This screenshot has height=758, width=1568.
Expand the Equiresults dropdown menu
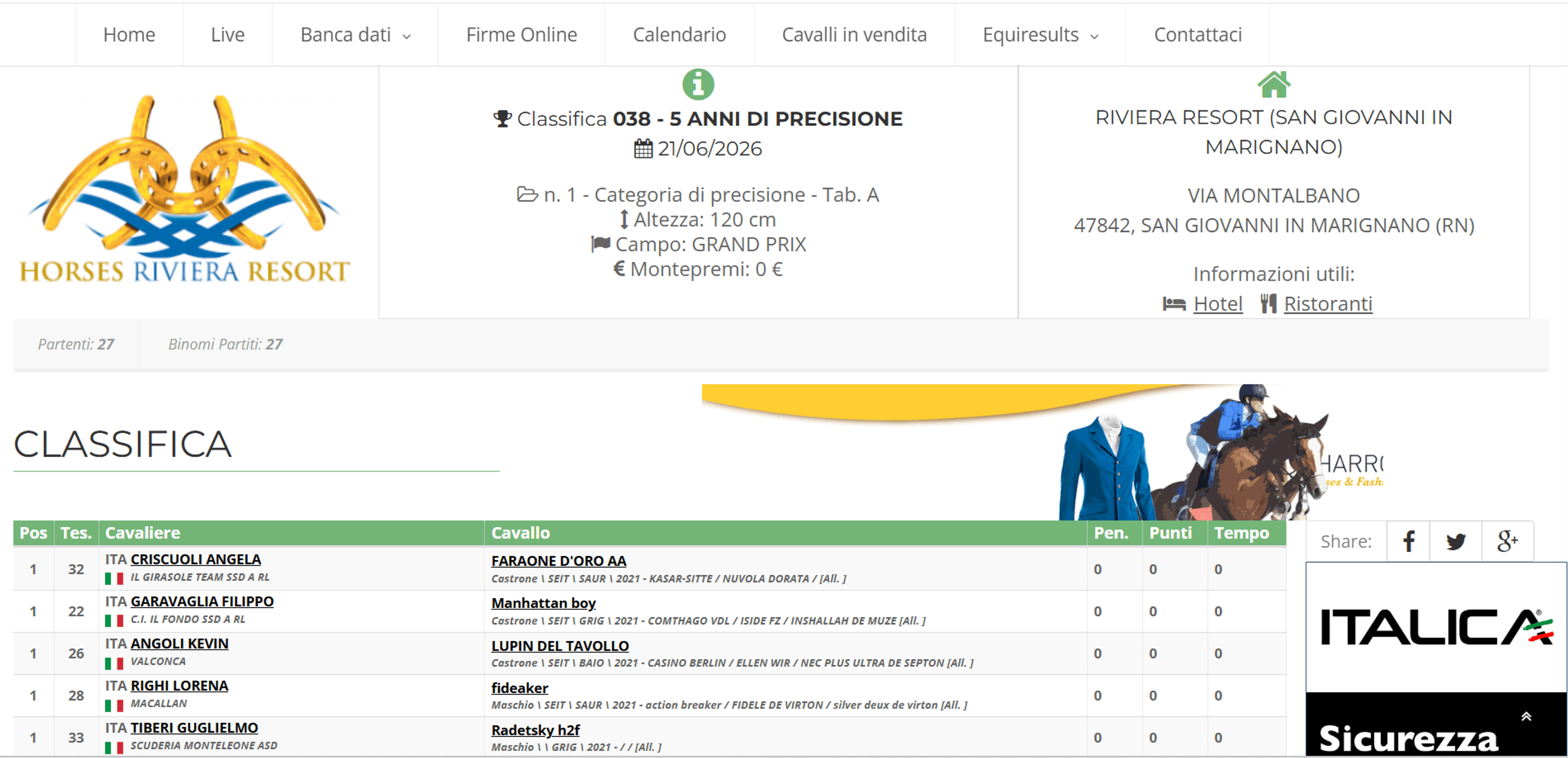tap(1040, 35)
